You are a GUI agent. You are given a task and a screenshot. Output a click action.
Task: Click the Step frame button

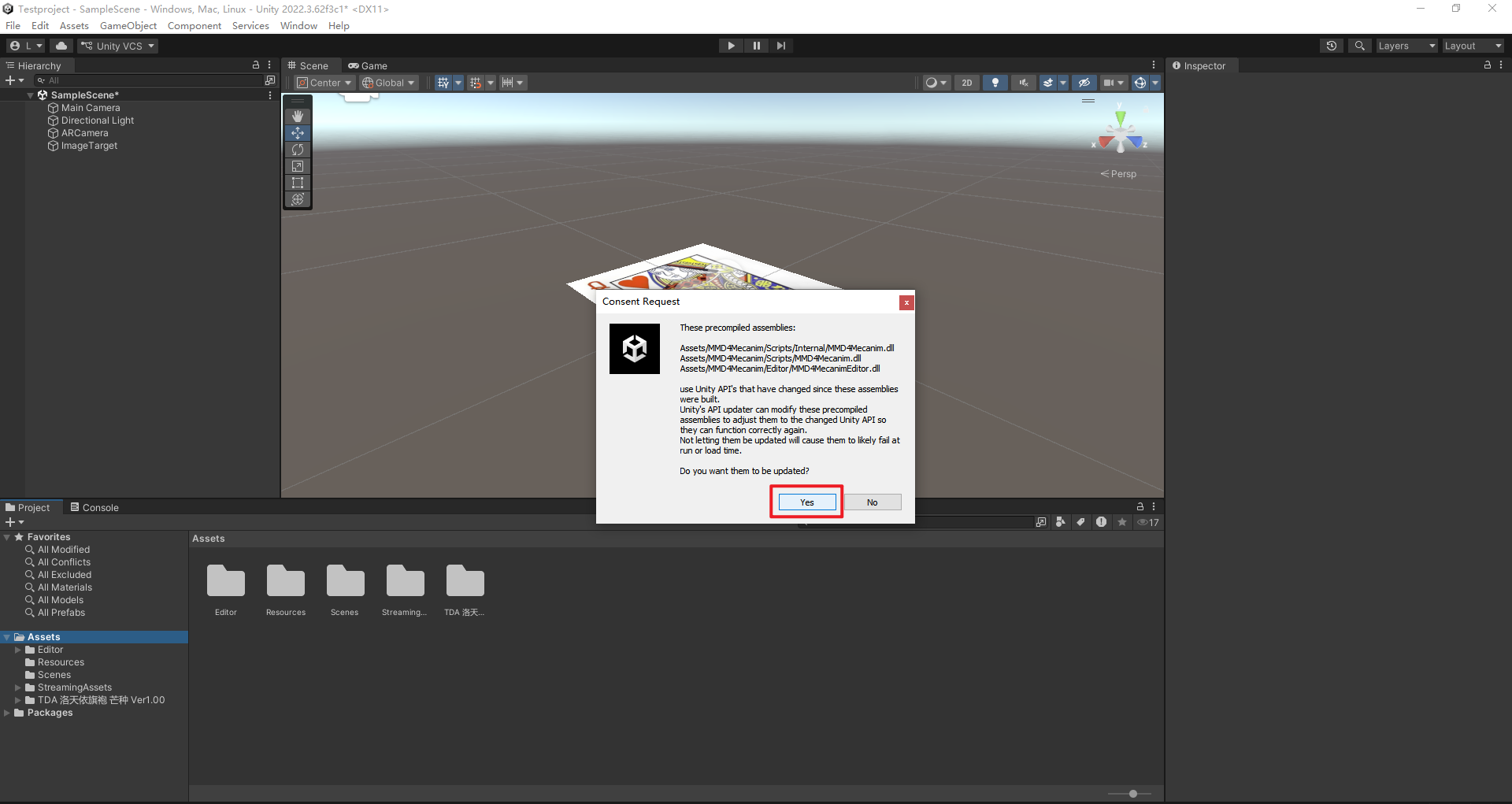pyautogui.click(x=780, y=46)
